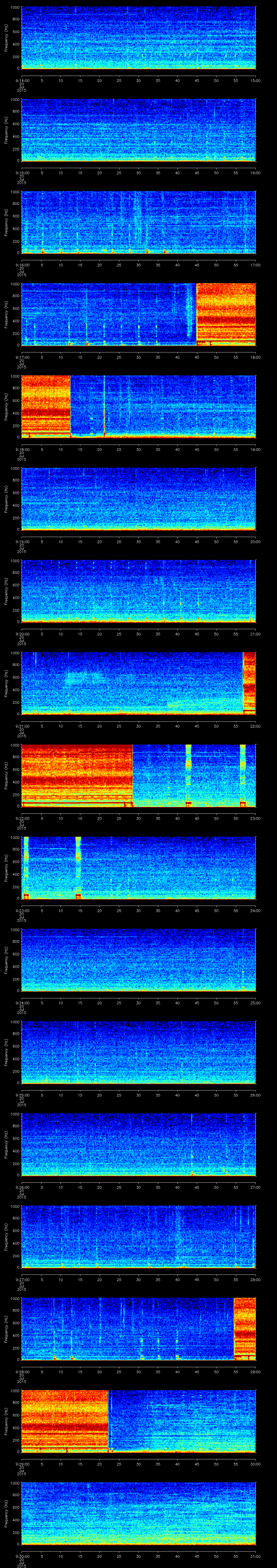Click the '9:21:00' start time label
Image resolution: width=277 pixels, height=1568 pixels.
pyautogui.click(x=21, y=726)
